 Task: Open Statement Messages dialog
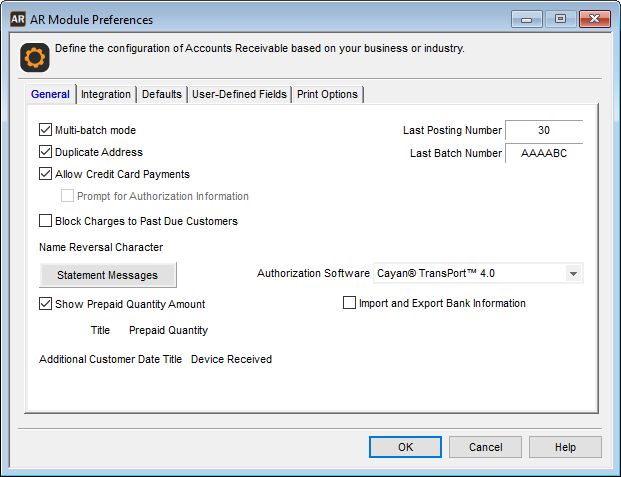coord(107,275)
